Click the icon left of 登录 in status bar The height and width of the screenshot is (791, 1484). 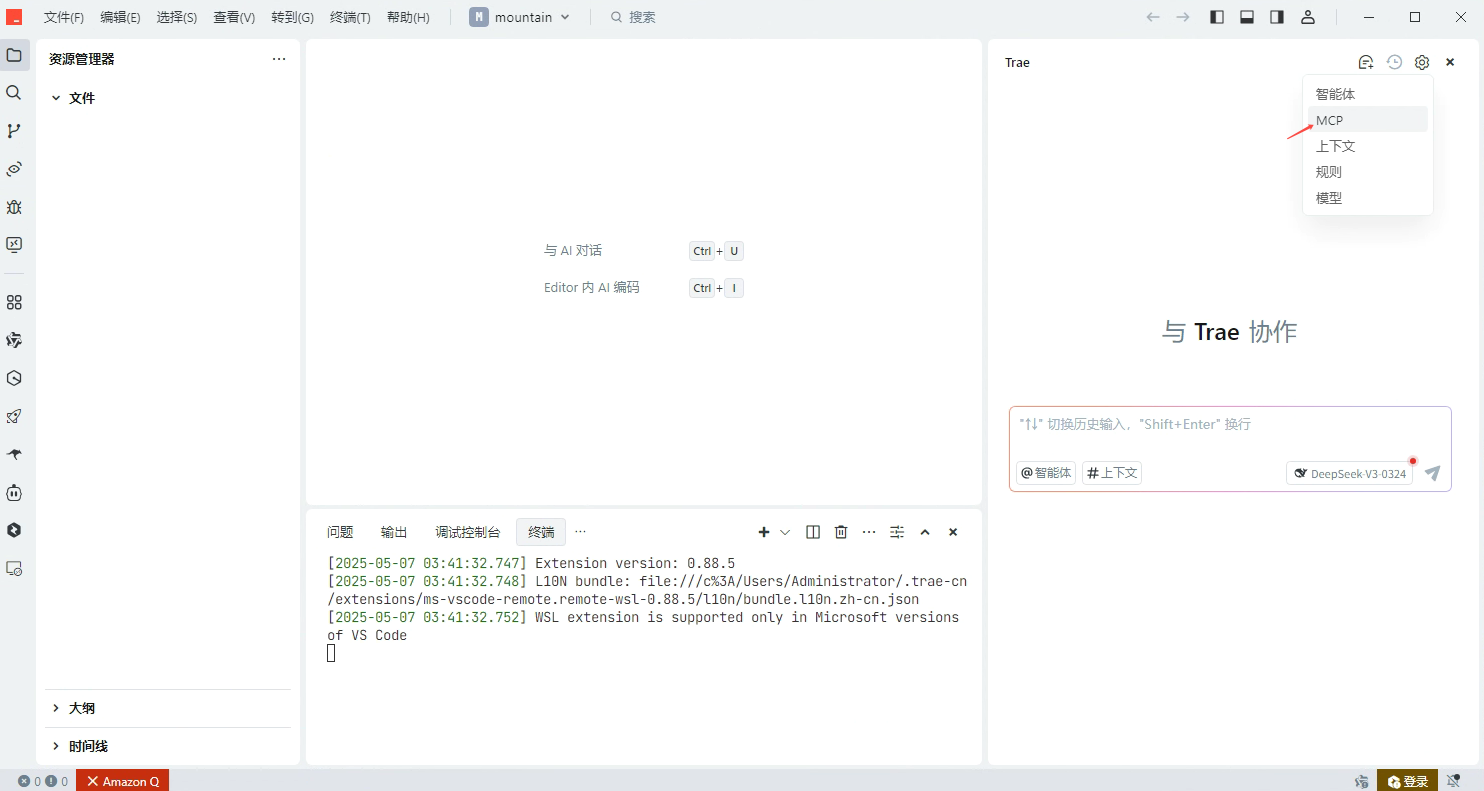pyautogui.click(x=1361, y=781)
